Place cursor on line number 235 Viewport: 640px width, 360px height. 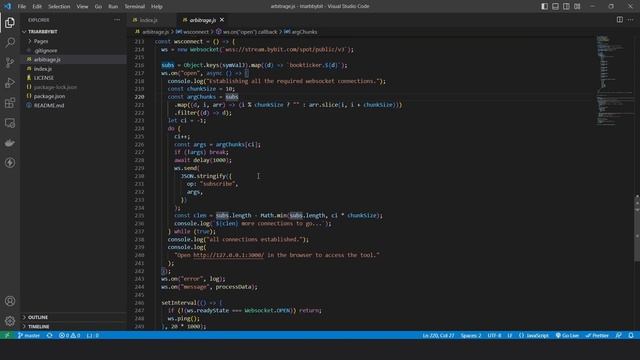(139, 216)
